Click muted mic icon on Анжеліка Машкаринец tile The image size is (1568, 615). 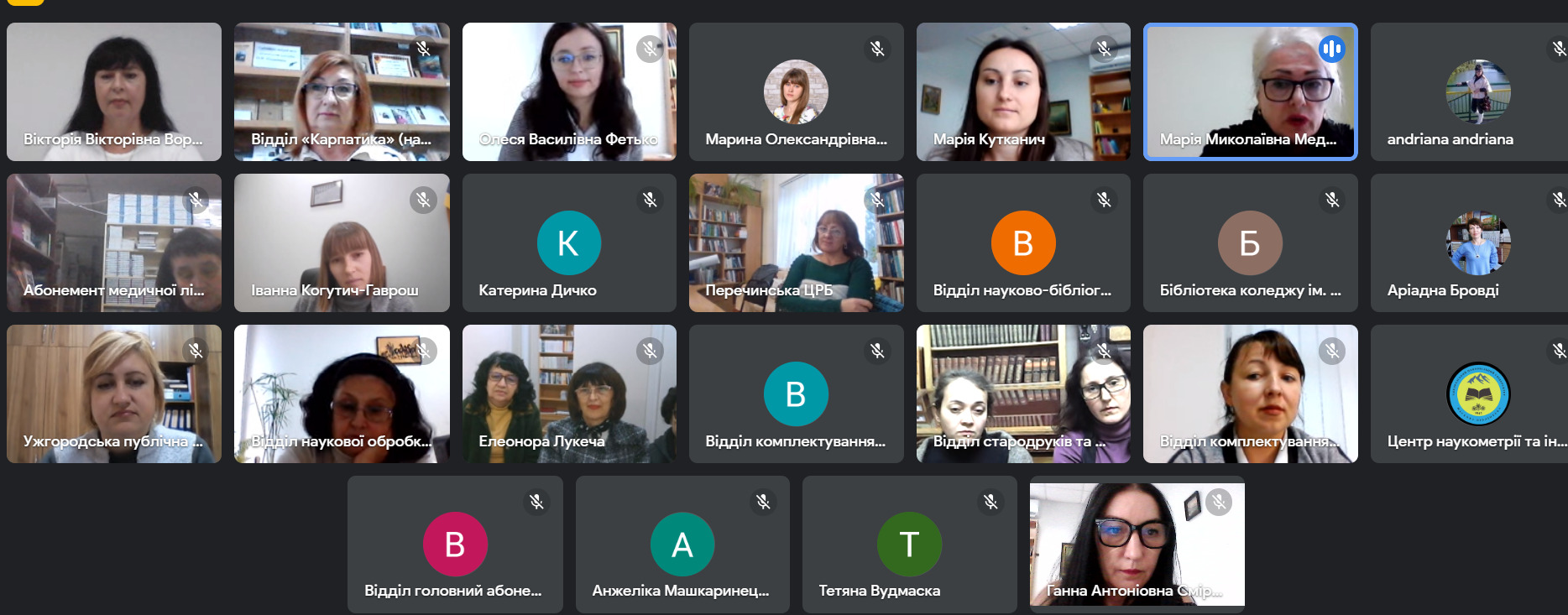(763, 502)
